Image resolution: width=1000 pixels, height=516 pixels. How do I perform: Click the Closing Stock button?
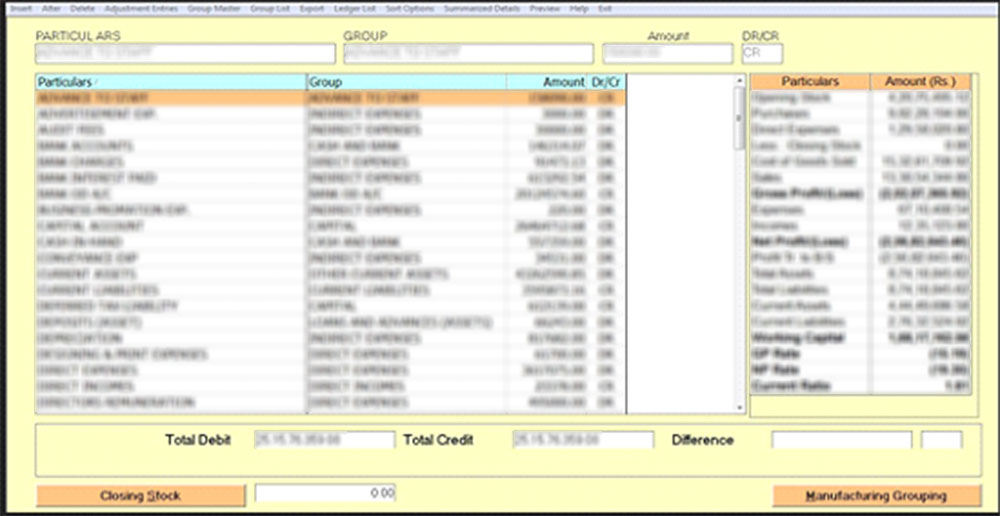coord(141,495)
